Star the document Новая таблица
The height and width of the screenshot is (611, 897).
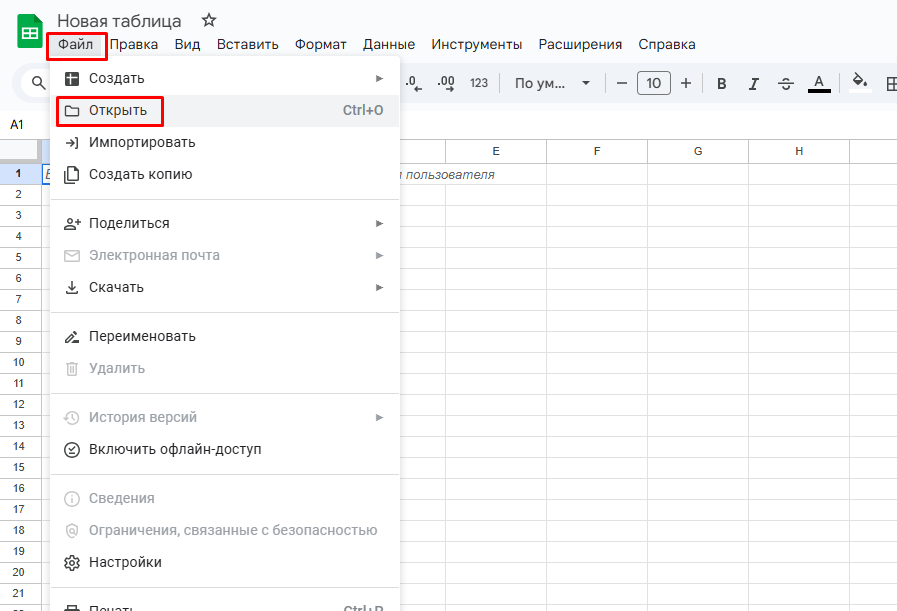(208, 20)
